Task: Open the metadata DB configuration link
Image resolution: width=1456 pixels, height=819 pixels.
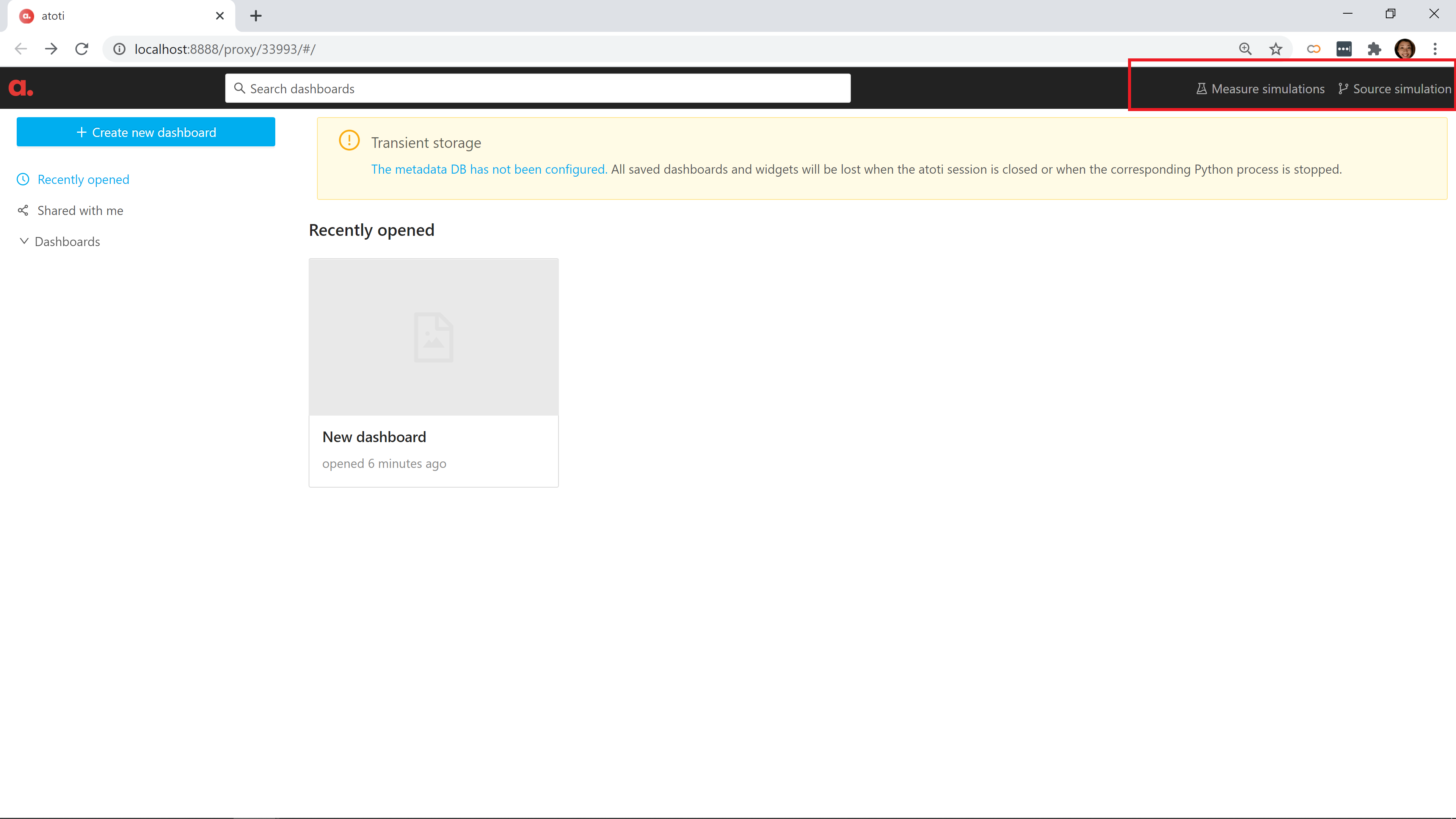Action: click(x=488, y=169)
